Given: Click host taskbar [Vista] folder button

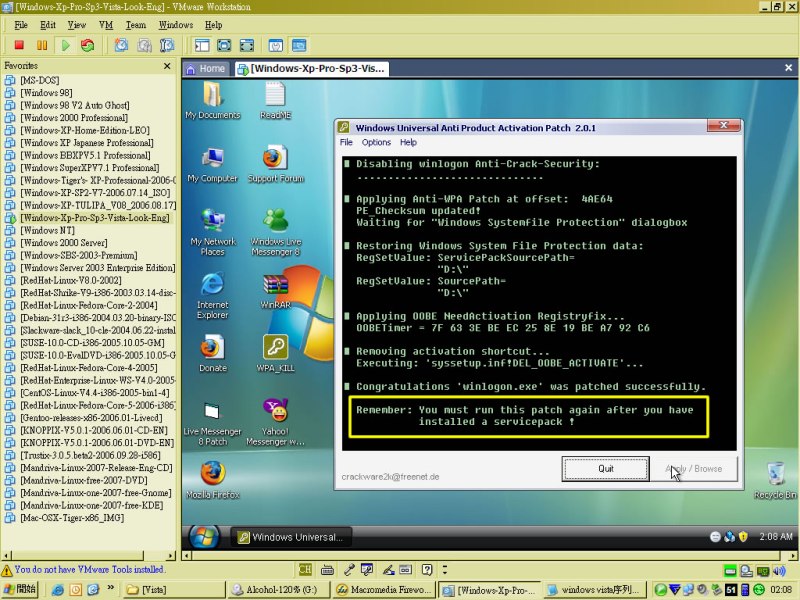Looking at the screenshot, I should click(174, 589).
